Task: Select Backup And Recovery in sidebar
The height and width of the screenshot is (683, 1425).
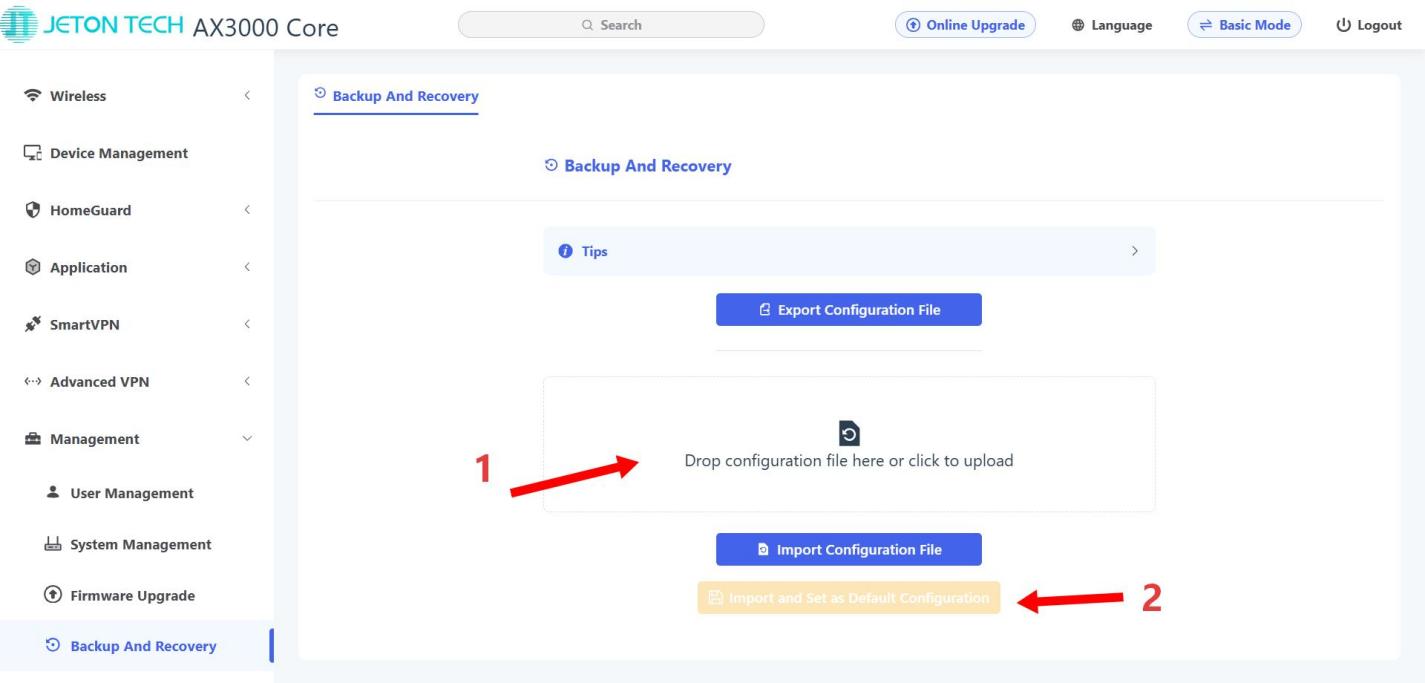Action: click(137, 646)
